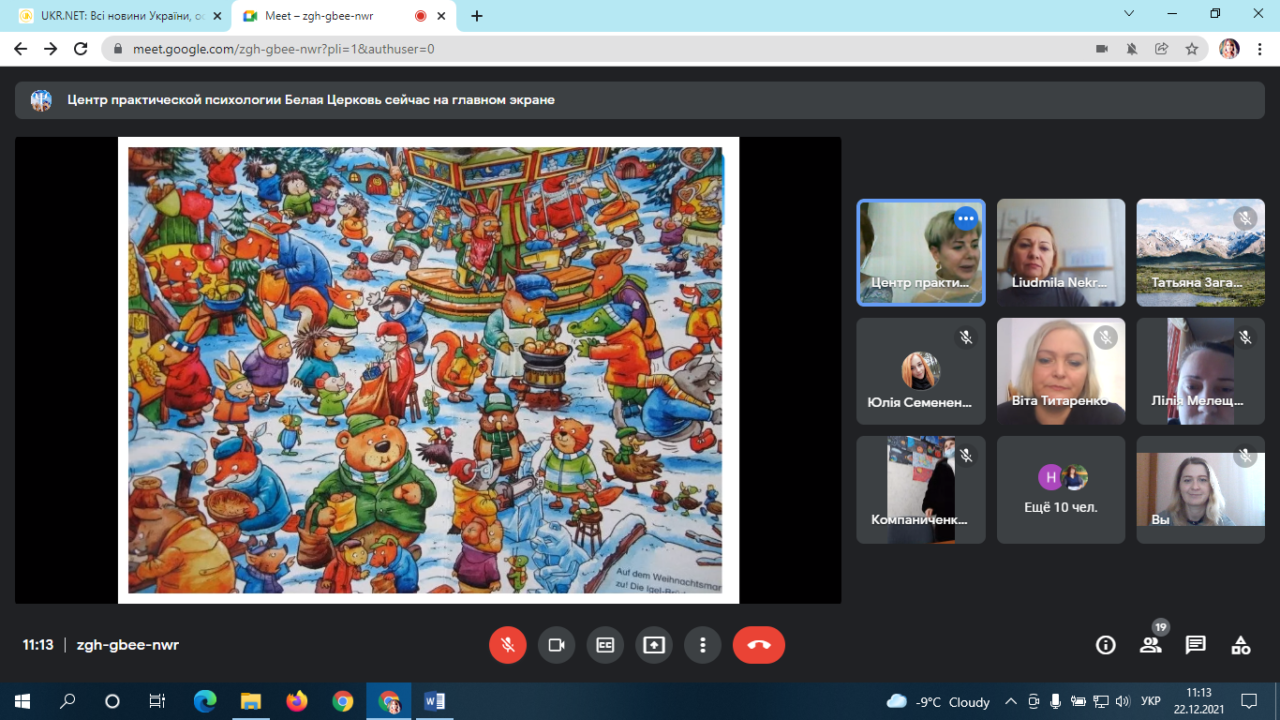Open the volume control in the tray
The image size is (1280, 720).
(1122, 702)
